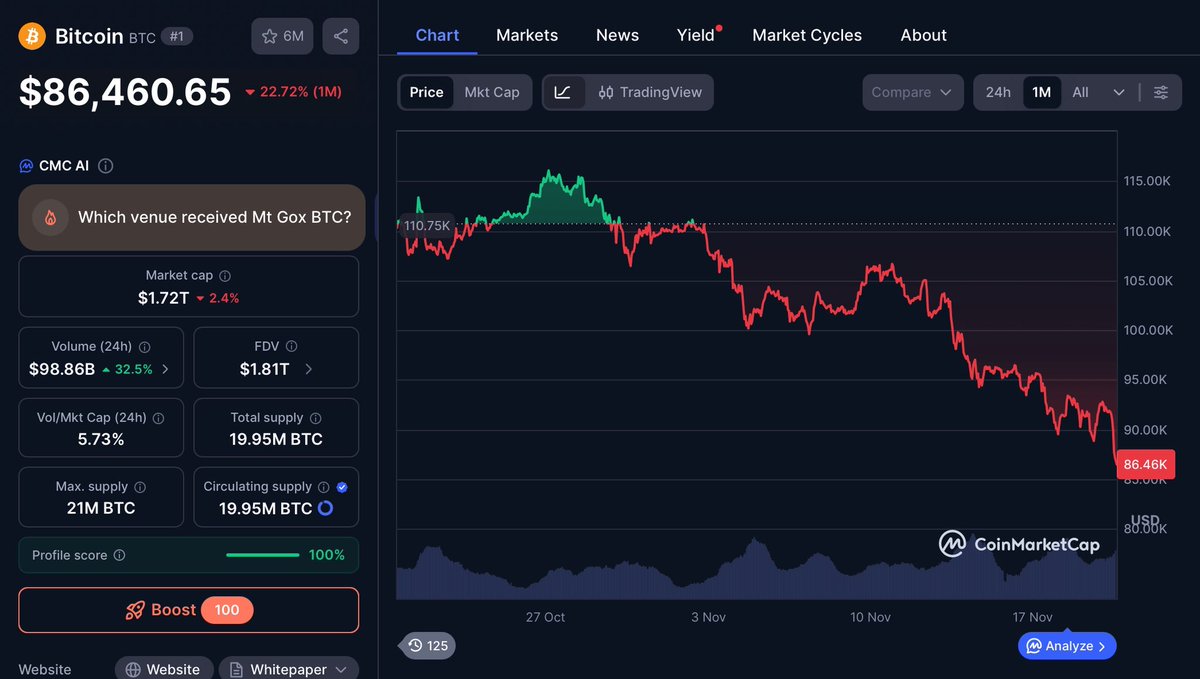Select the line chart icon
The height and width of the screenshot is (679, 1200).
click(x=564, y=92)
